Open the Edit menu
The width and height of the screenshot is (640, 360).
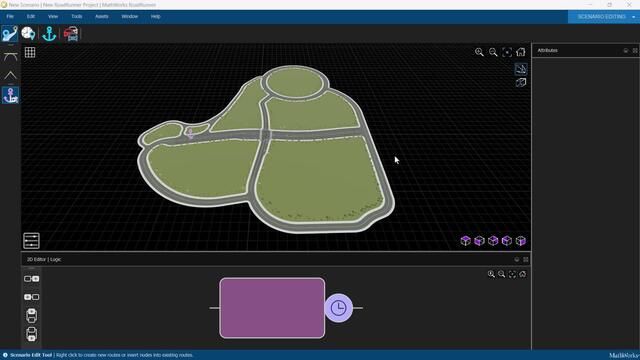pos(31,16)
